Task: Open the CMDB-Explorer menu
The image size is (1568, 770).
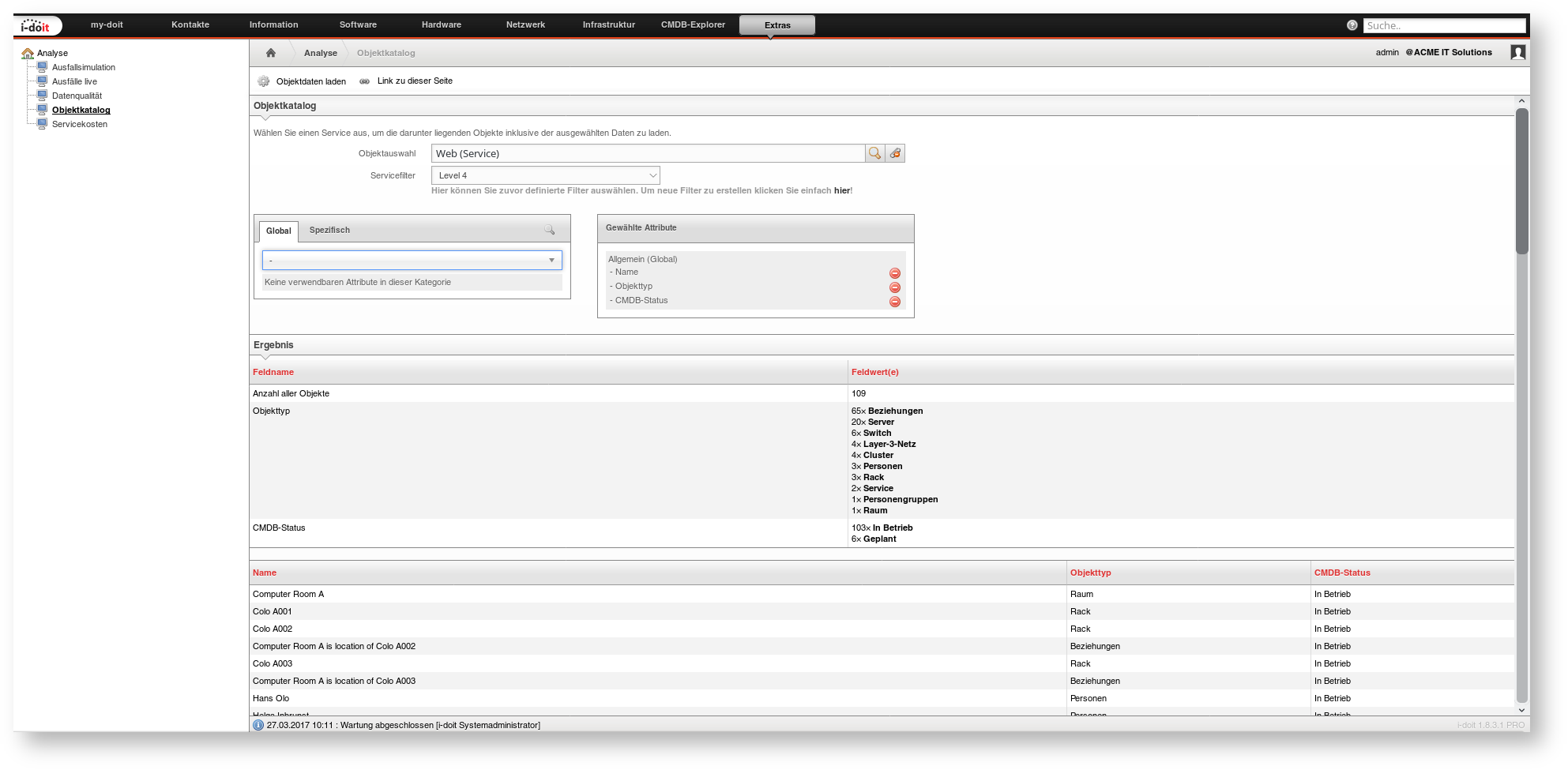Action: tap(693, 24)
